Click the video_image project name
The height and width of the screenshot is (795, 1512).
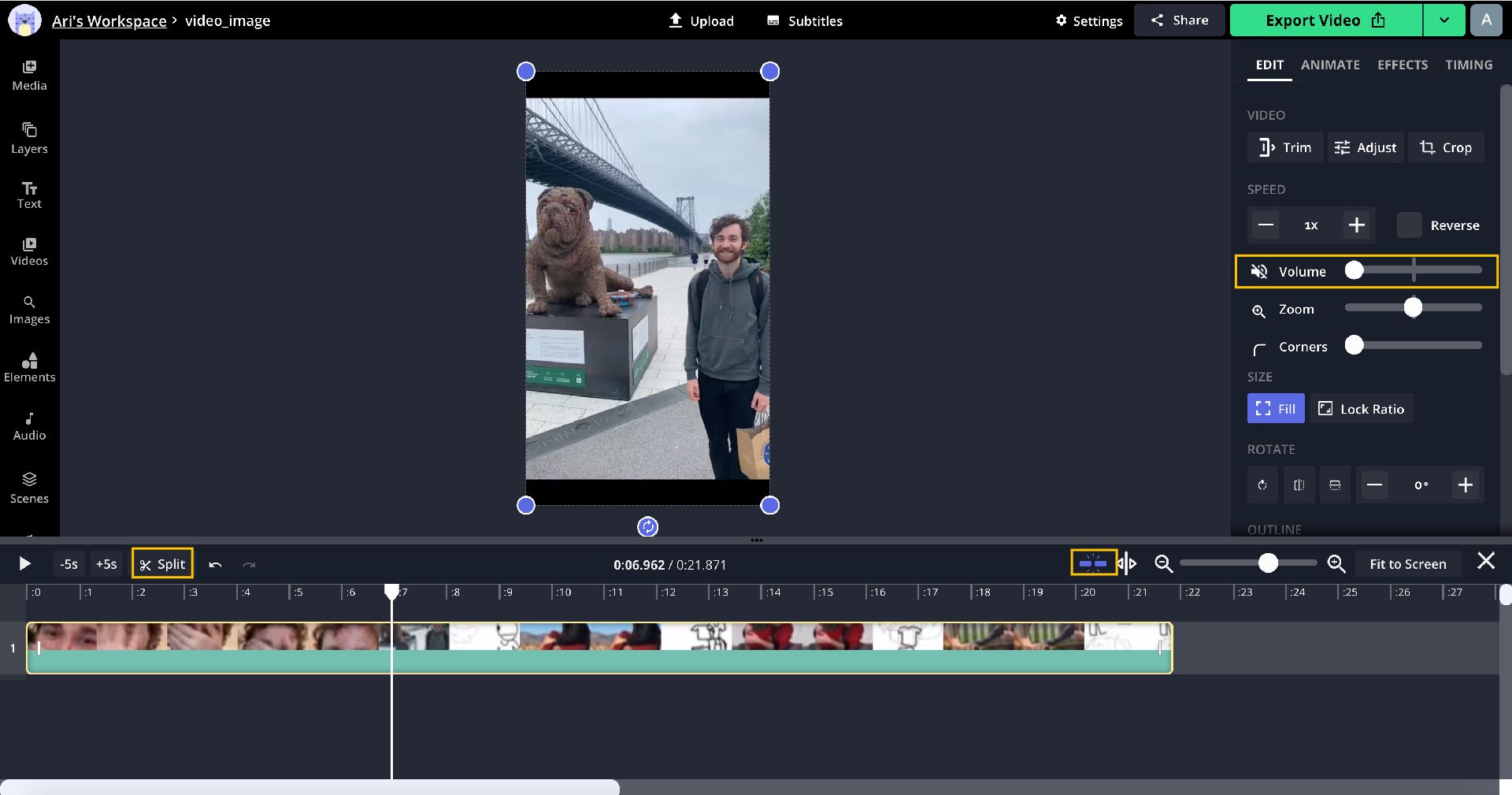coord(228,21)
